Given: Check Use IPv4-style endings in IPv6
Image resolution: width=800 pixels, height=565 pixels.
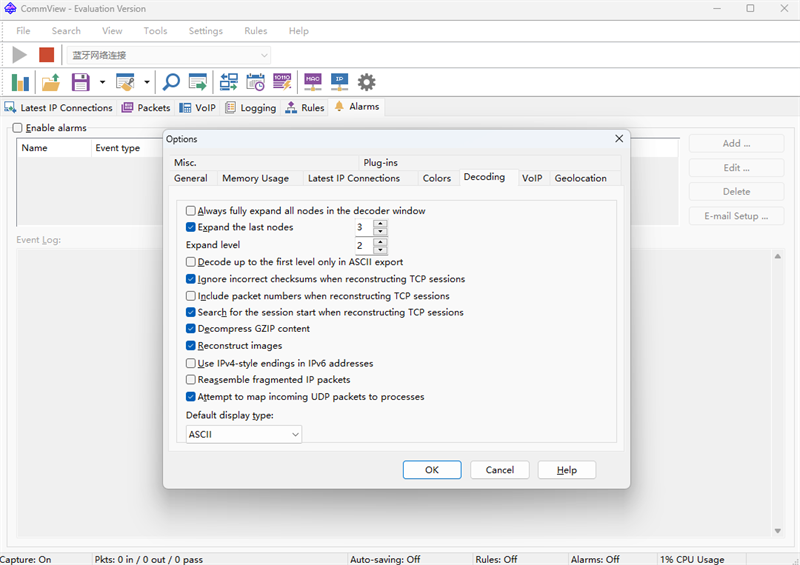Looking at the screenshot, I should [x=191, y=363].
